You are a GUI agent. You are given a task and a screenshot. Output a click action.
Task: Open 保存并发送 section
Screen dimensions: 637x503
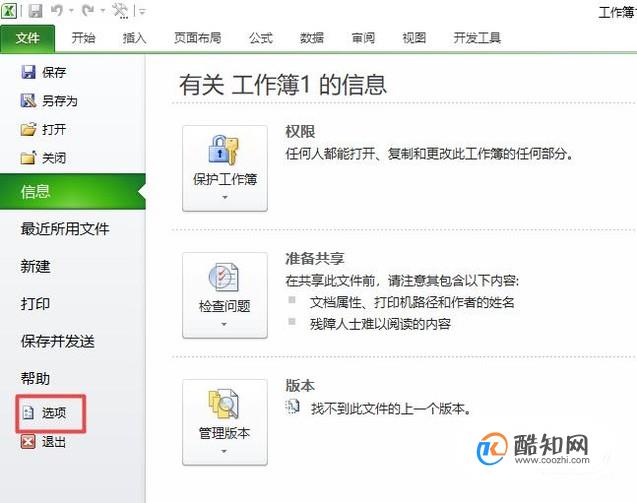pos(58,341)
